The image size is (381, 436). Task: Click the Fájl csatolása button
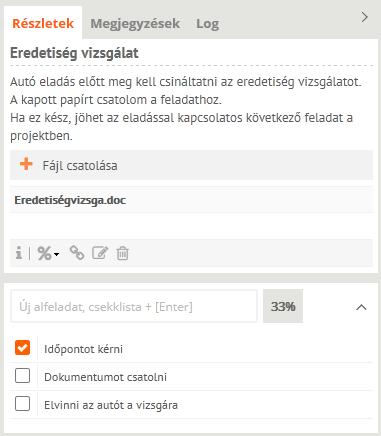[x=191, y=165]
